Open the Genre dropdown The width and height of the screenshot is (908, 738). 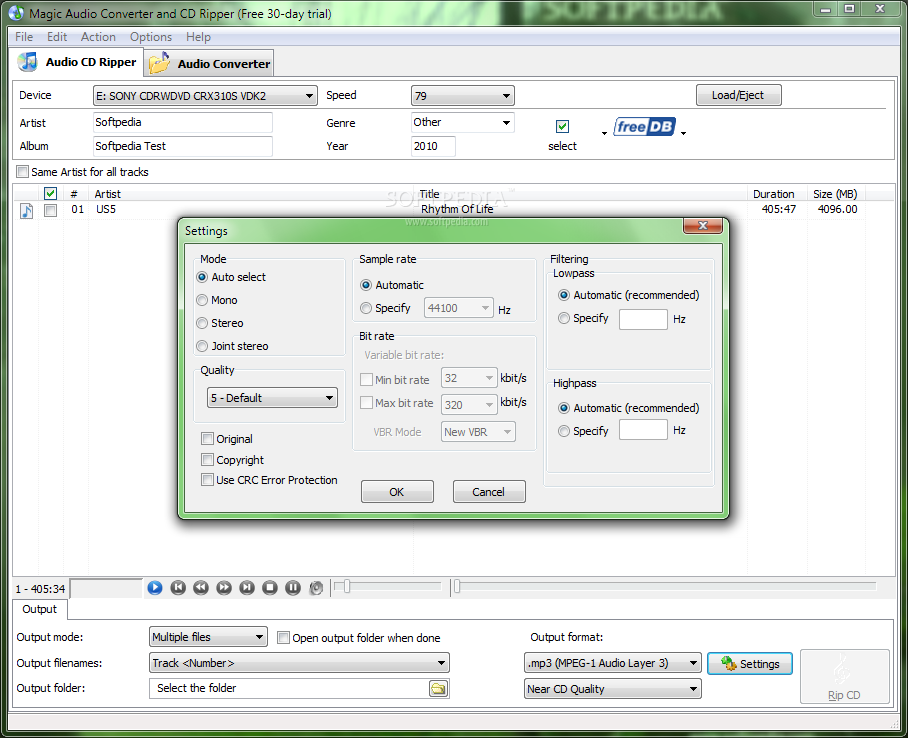pyautogui.click(x=463, y=122)
